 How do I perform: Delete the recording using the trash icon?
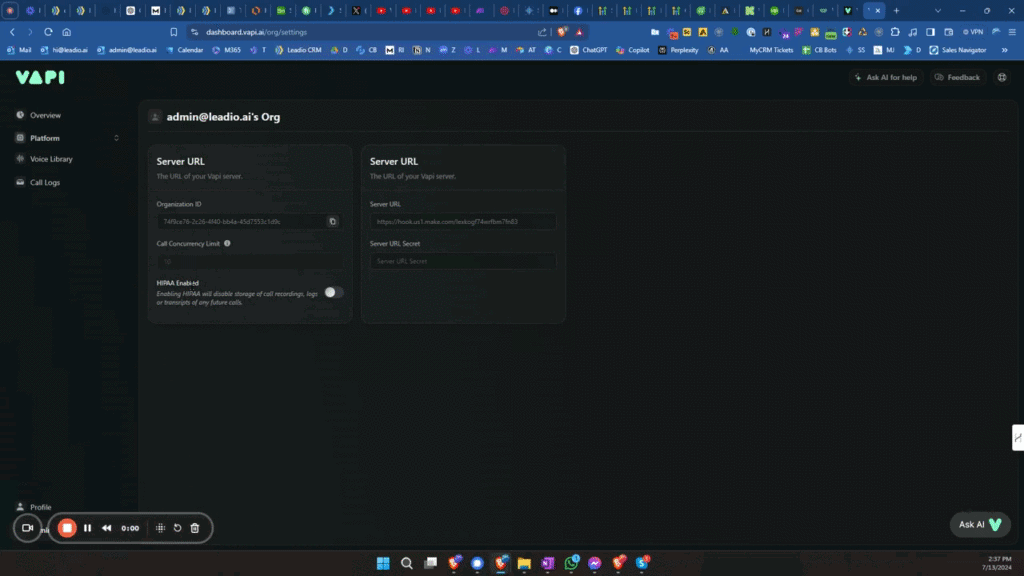tap(195, 528)
